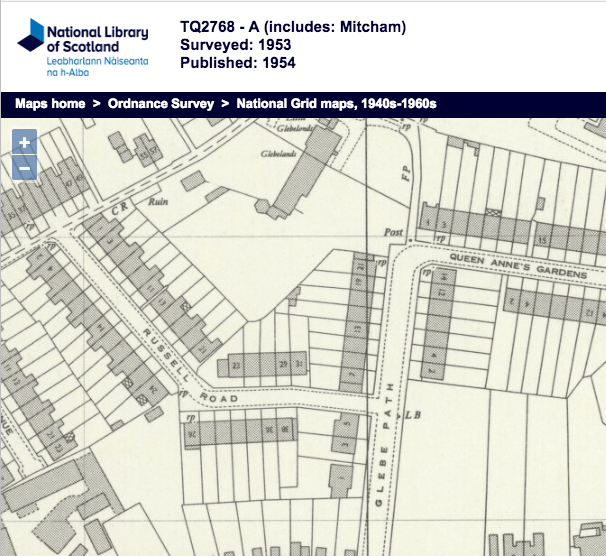Open National Grid maps, 1940s-1960s link
606x556 pixels.
point(337,103)
